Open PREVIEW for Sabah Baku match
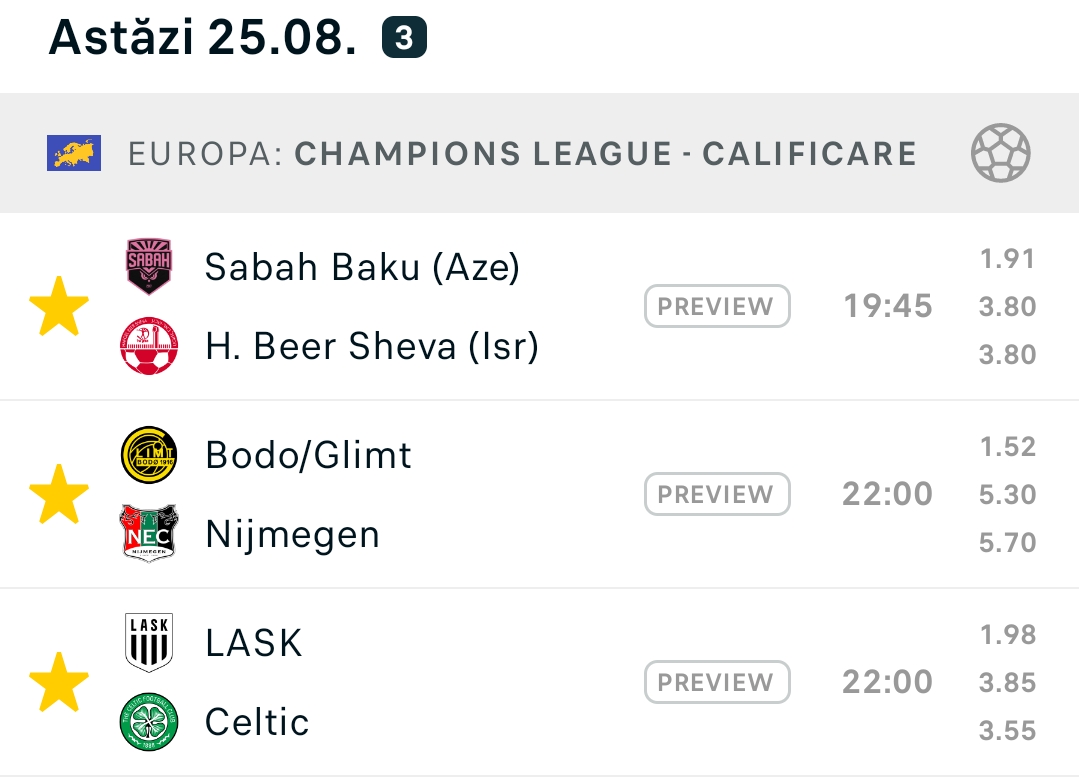Image resolution: width=1079 pixels, height=780 pixels. [717, 306]
